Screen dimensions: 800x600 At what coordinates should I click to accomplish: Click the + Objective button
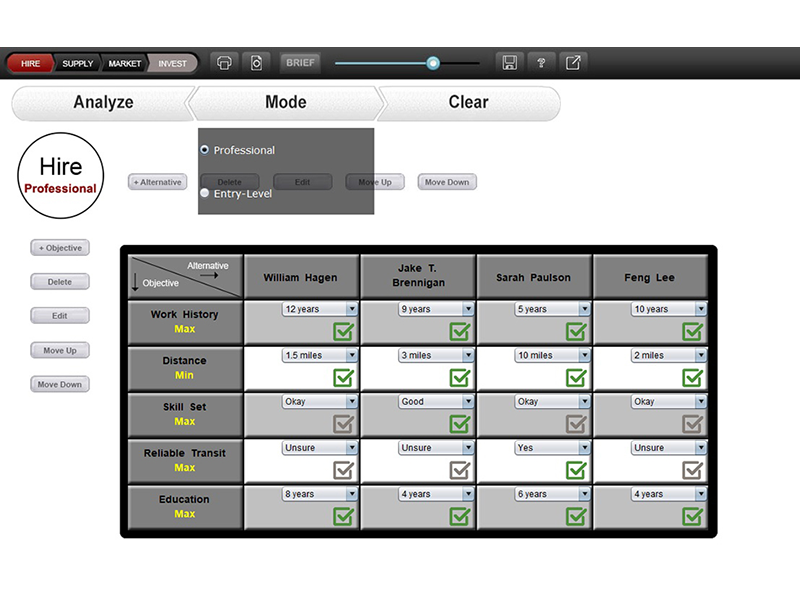click(x=60, y=248)
